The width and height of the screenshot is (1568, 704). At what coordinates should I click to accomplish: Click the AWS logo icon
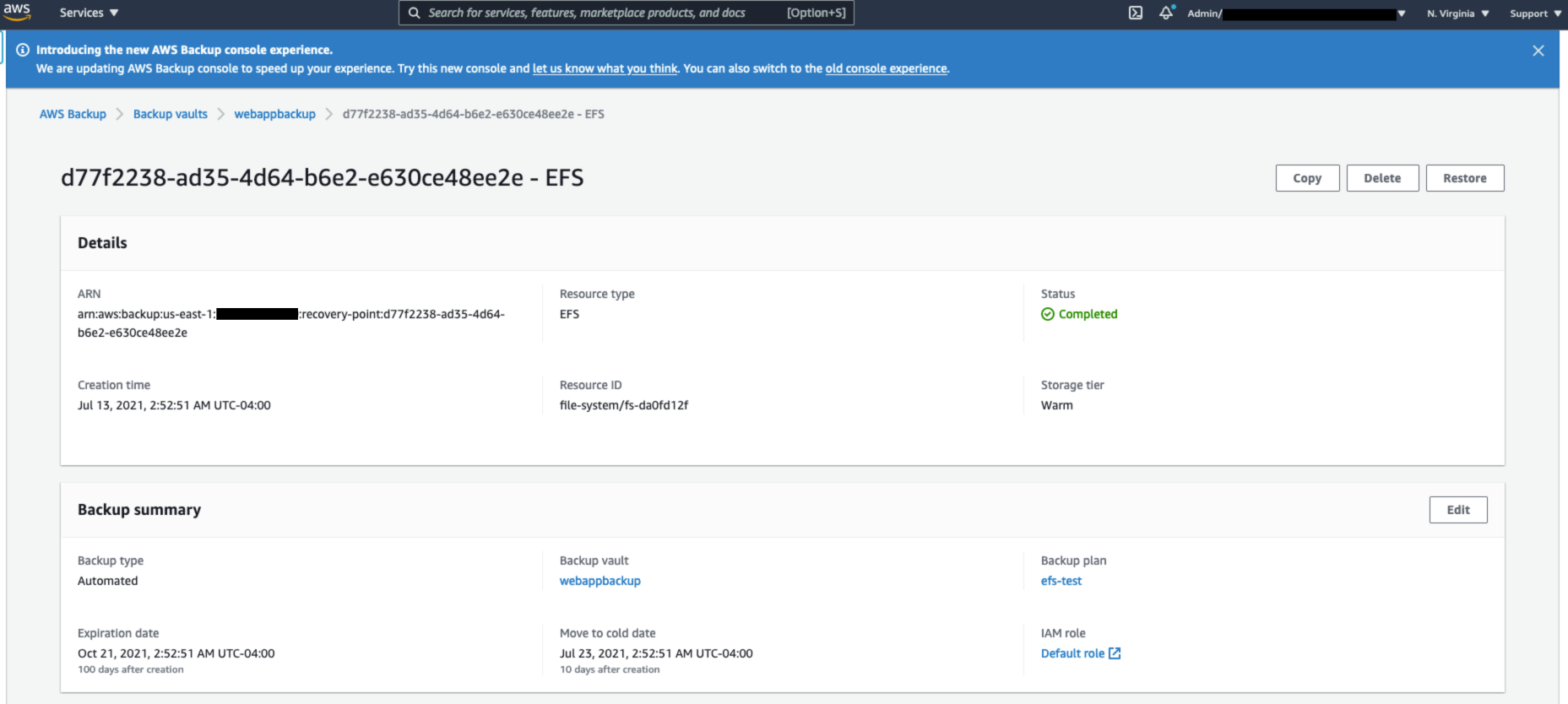coord(17,12)
